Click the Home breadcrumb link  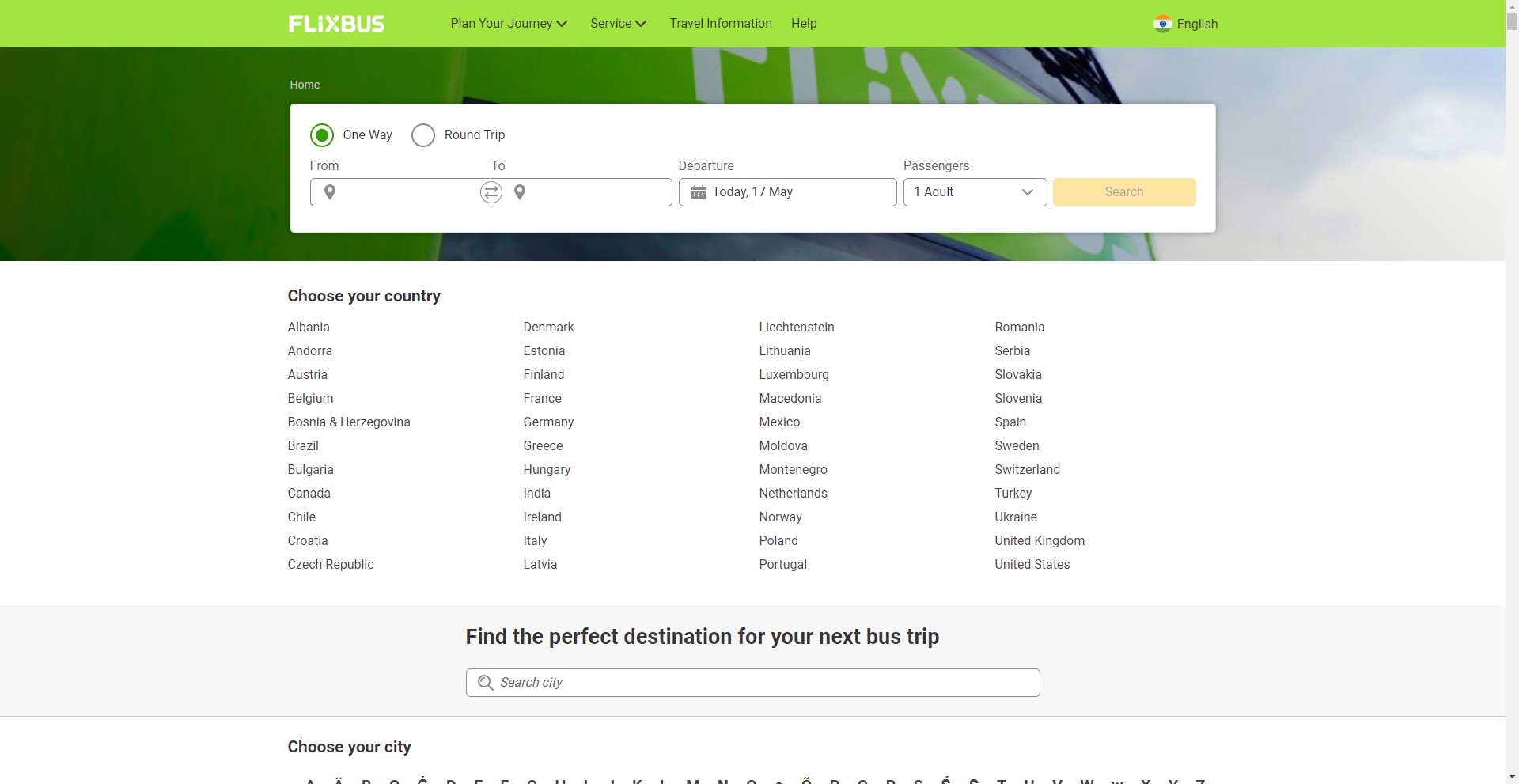coord(305,85)
